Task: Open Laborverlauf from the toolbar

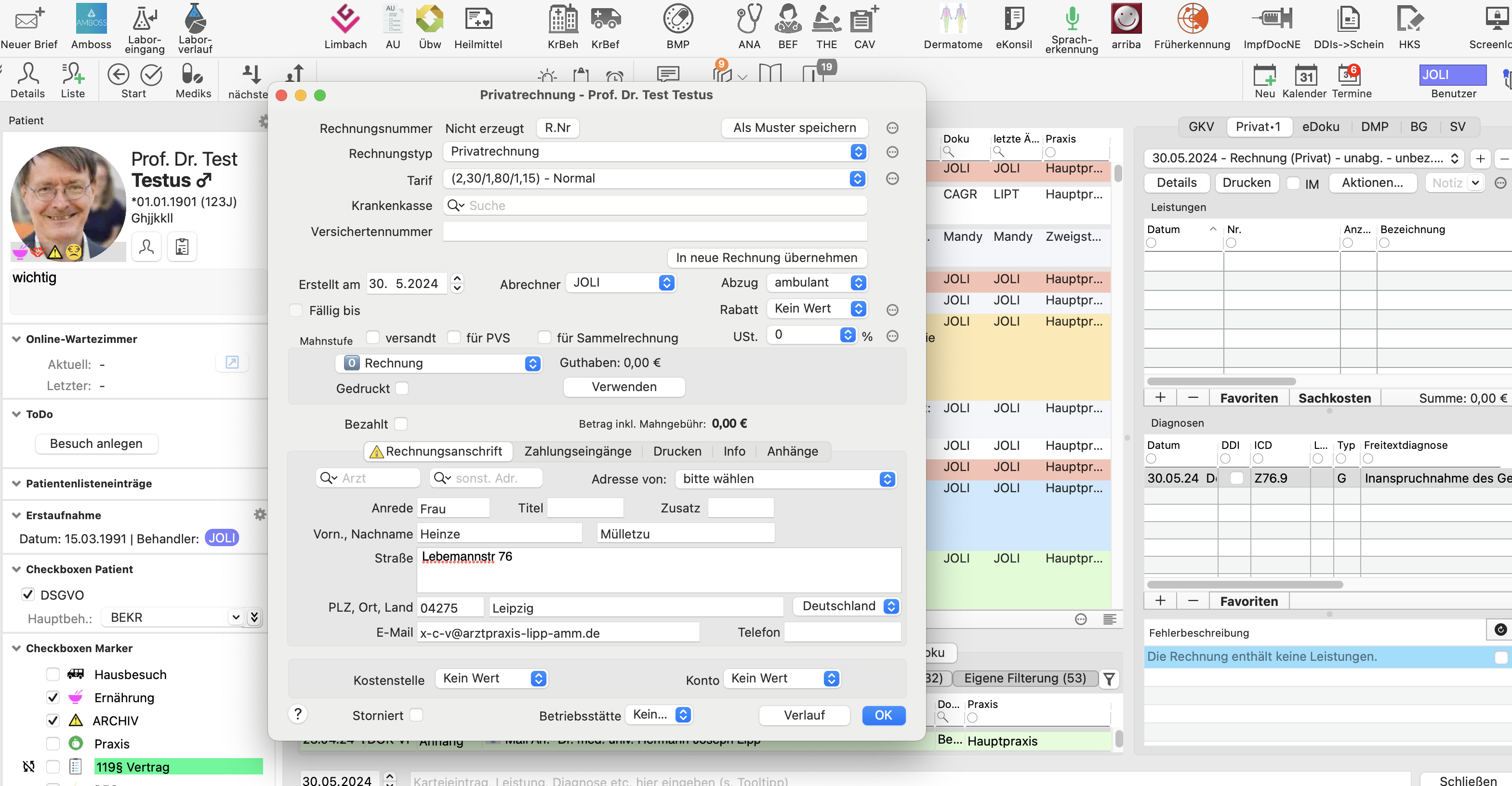Action: click(x=195, y=28)
